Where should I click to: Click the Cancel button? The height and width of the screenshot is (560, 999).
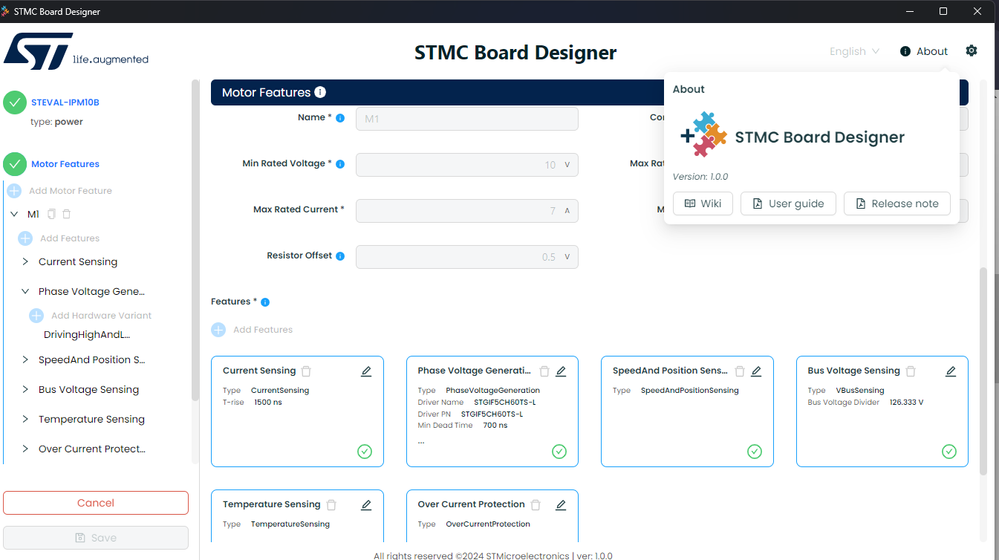(x=96, y=503)
